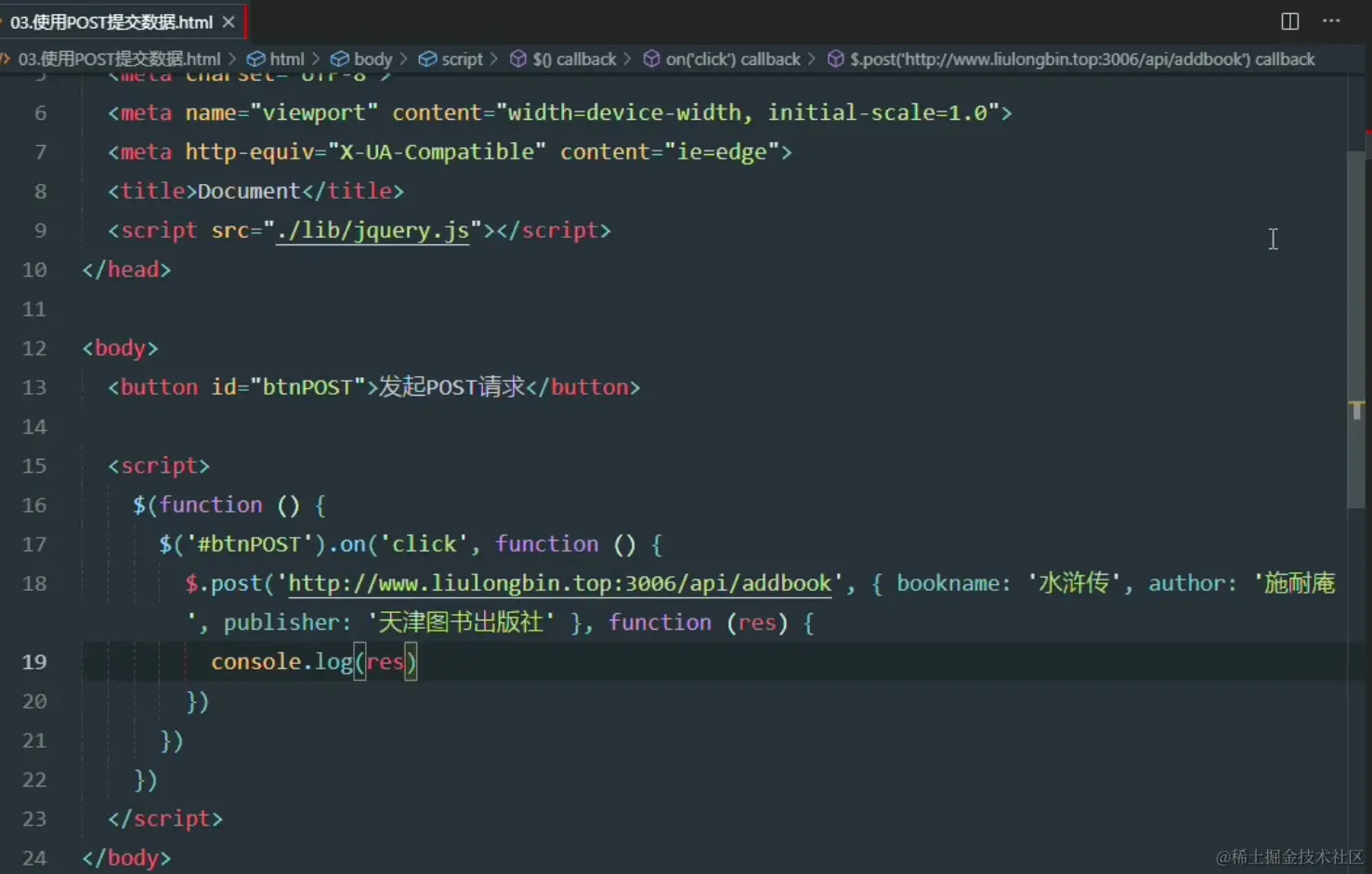Click the opening <script> tag on line 15

click(x=159, y=465)
